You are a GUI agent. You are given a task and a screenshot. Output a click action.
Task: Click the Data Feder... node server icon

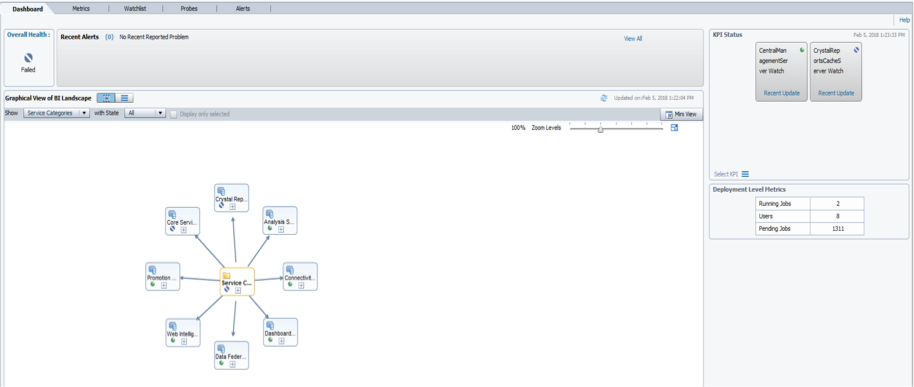click(x=220, y=348)
